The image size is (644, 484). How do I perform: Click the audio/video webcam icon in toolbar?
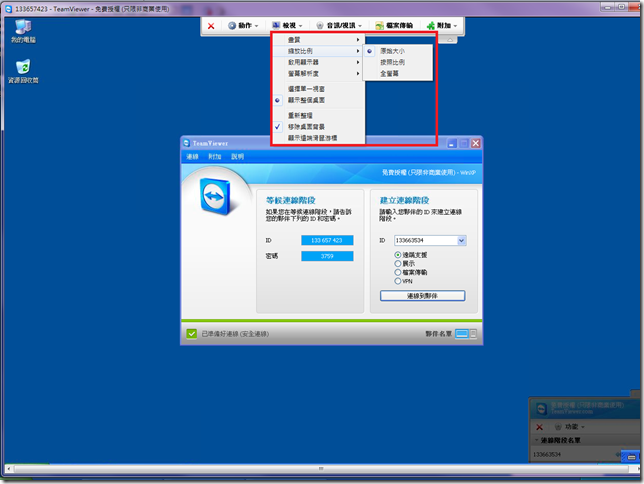coord(320,25)
